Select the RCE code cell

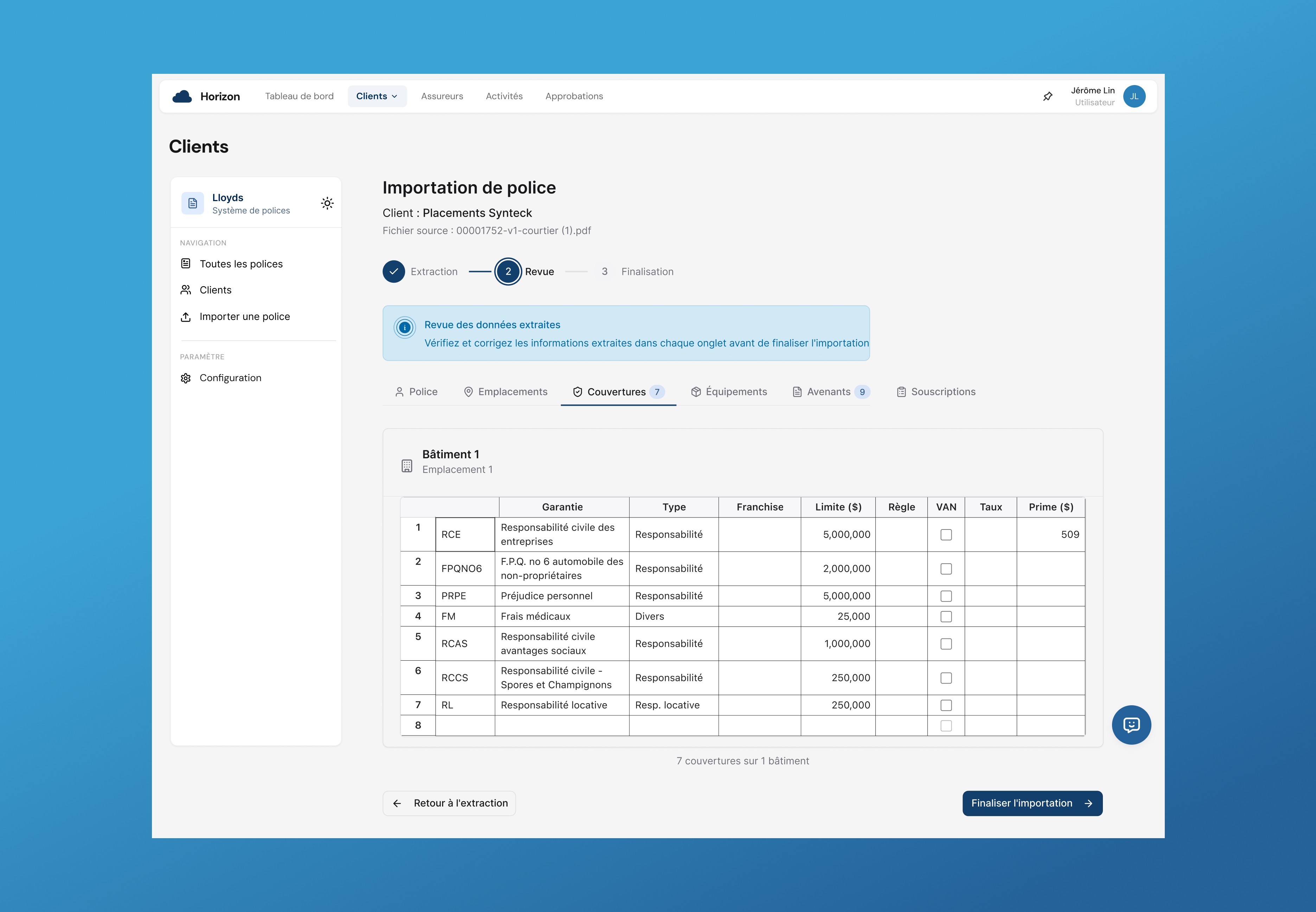465,535
